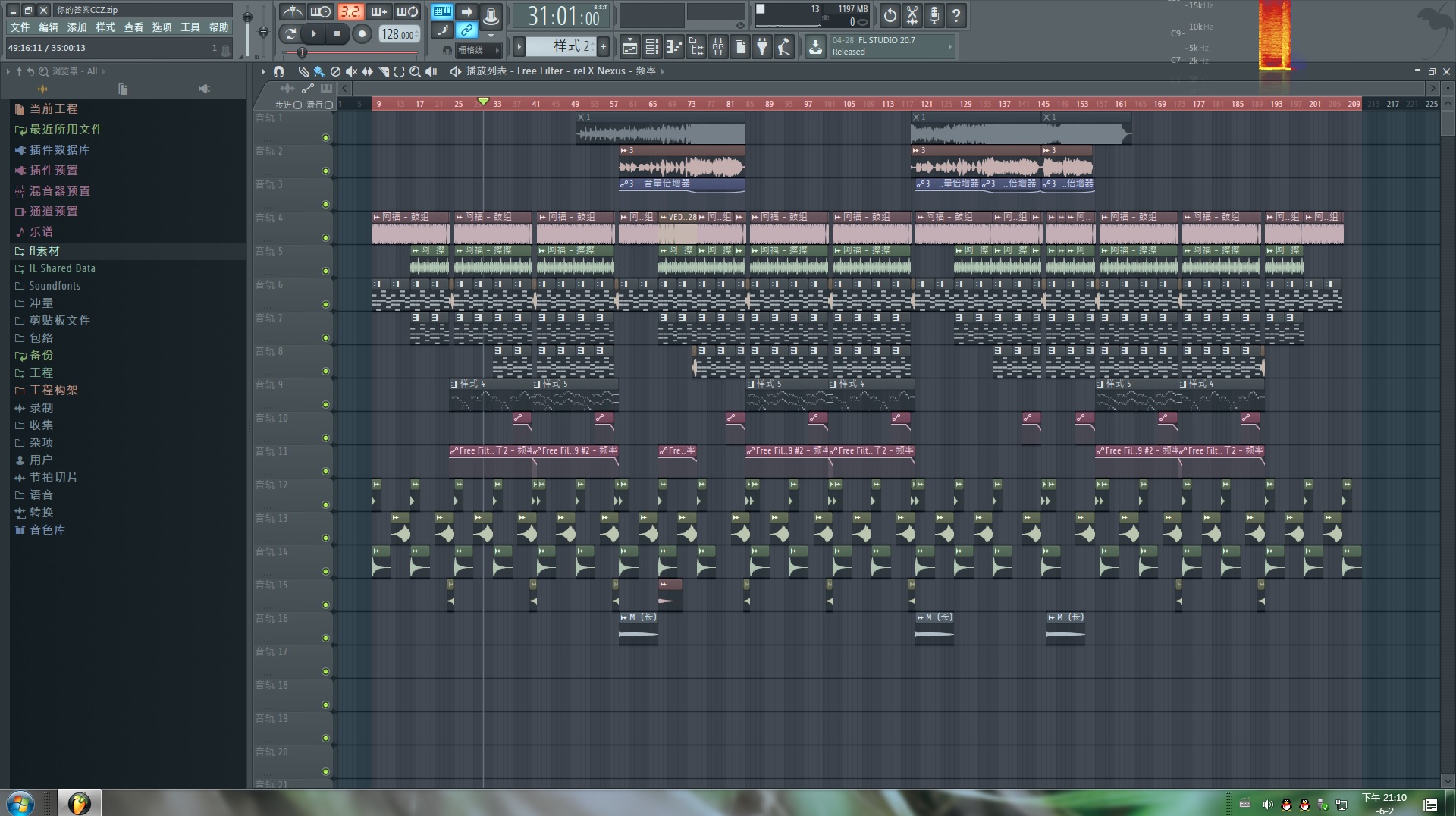Open the mixer window from the toolbar
The width and height of the screenshot is (1456, 816).
[717, 47]
